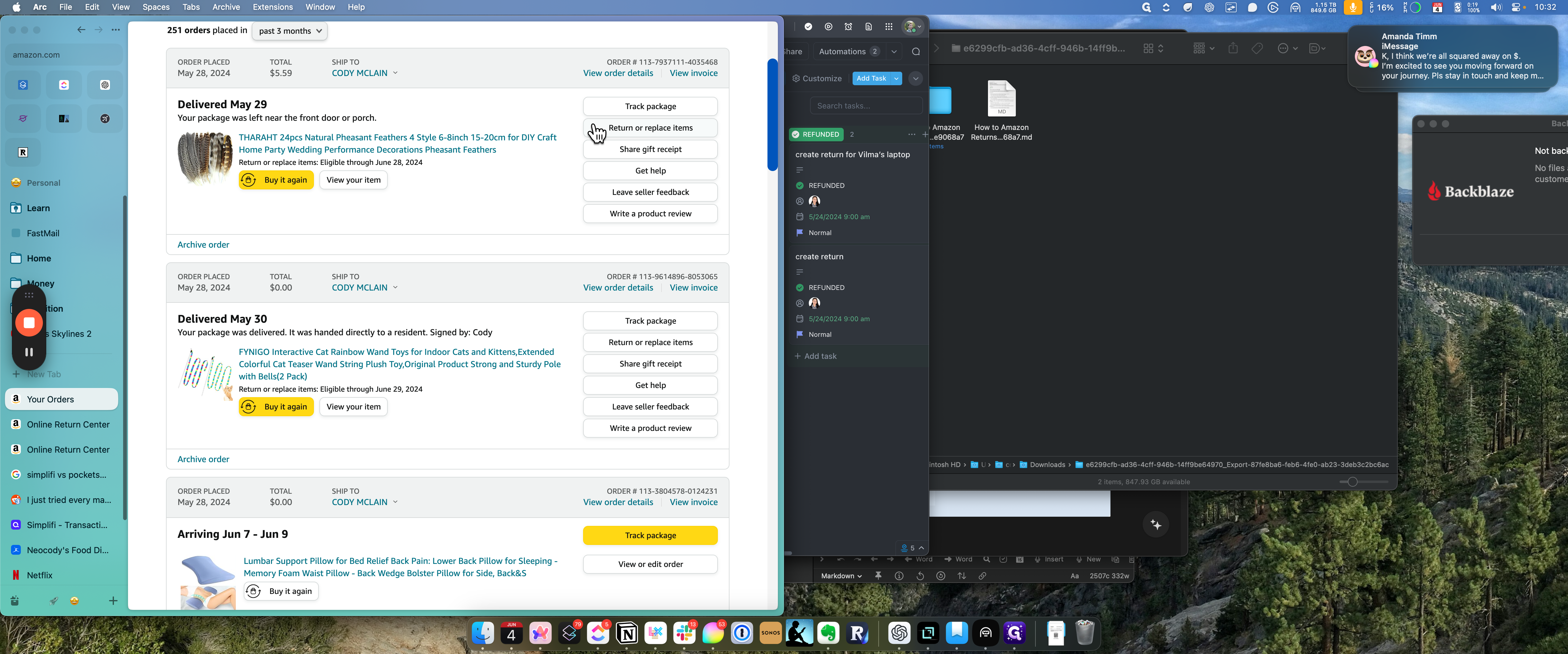Click Arc back navigation arrow

81,30
